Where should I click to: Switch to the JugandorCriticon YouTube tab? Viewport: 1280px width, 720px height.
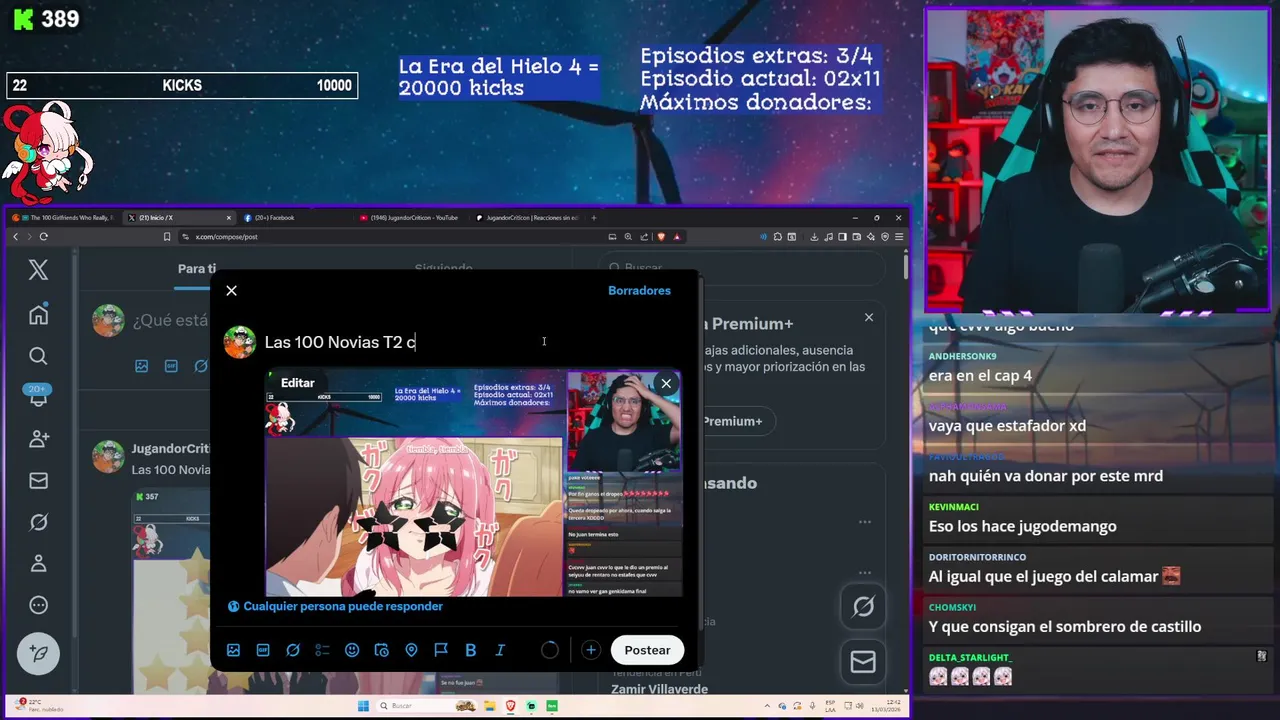tap(408, 217)
